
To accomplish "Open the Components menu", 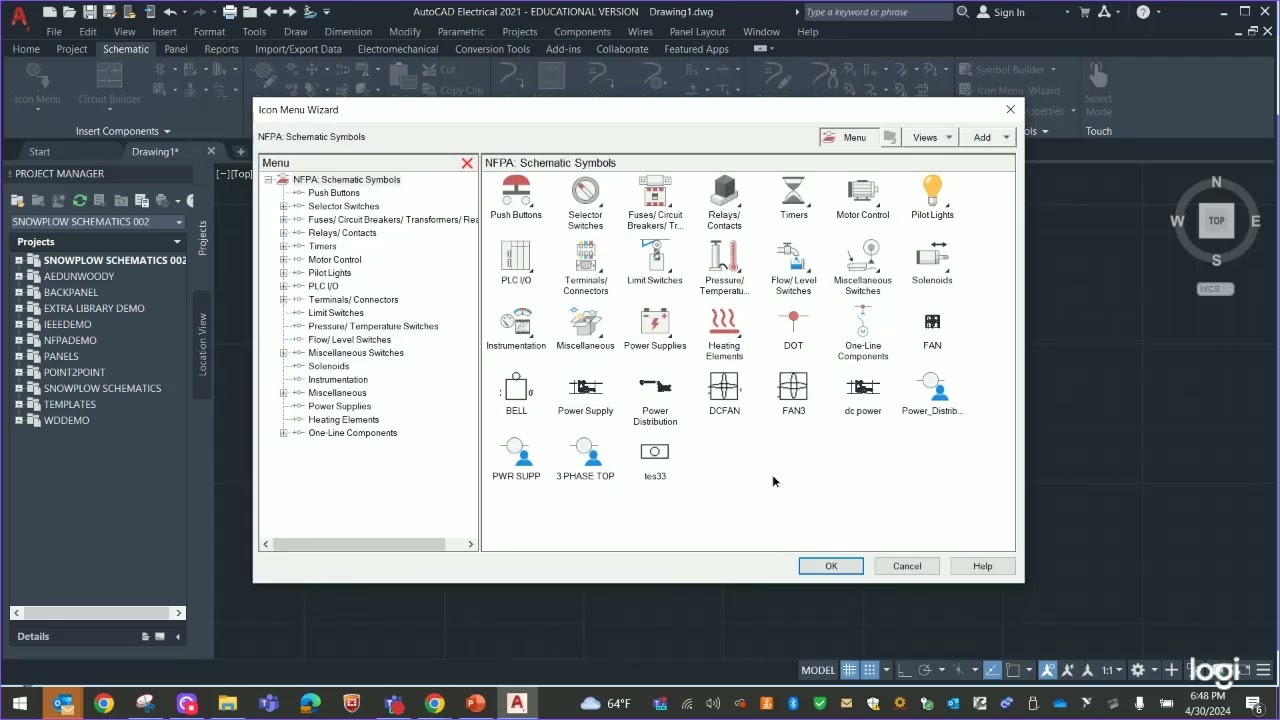I will point(582,32).
